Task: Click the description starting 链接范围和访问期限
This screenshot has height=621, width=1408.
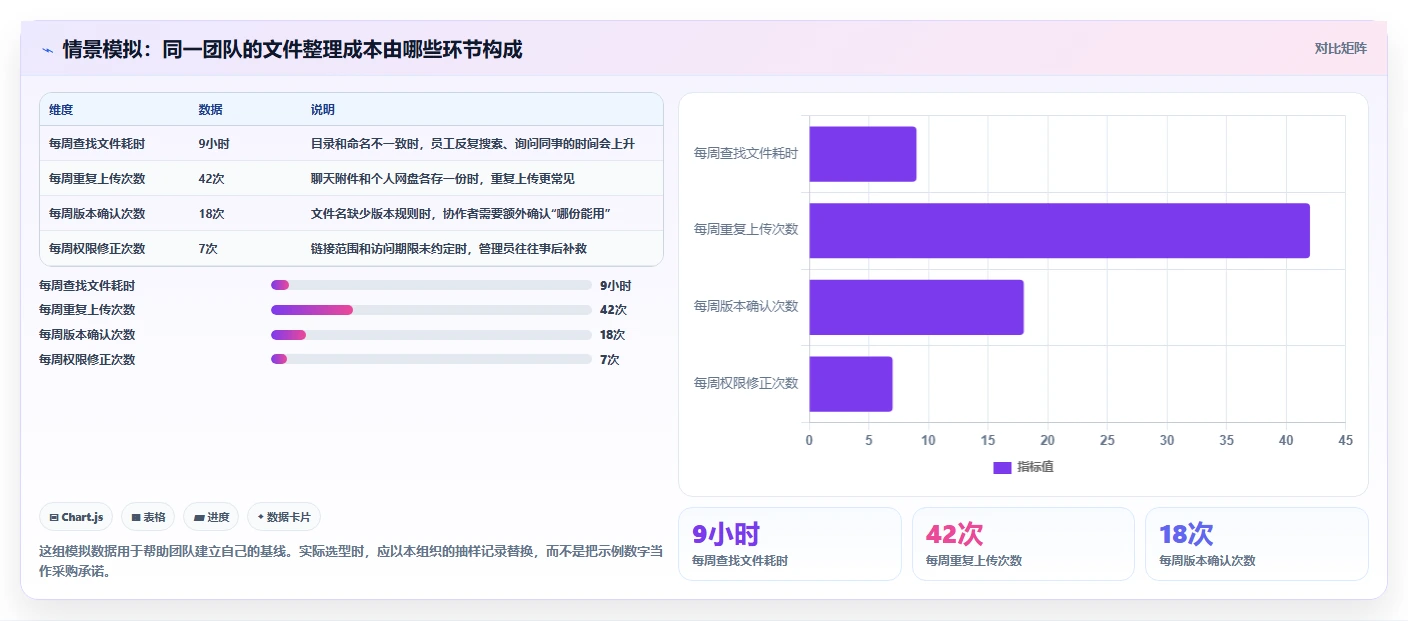Action: [449, 249]
